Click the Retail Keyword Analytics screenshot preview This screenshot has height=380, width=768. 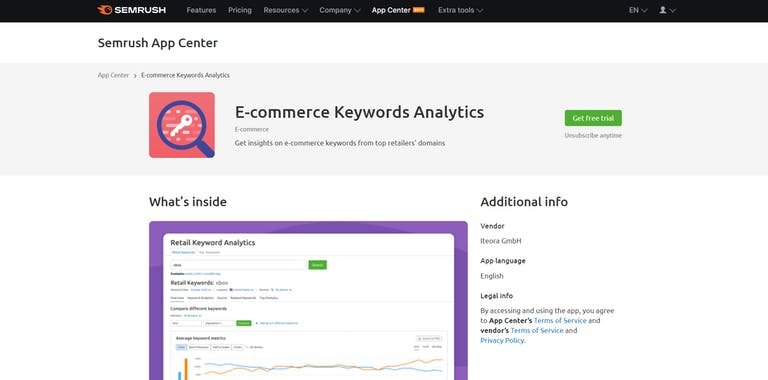click(x=309, y=301)
